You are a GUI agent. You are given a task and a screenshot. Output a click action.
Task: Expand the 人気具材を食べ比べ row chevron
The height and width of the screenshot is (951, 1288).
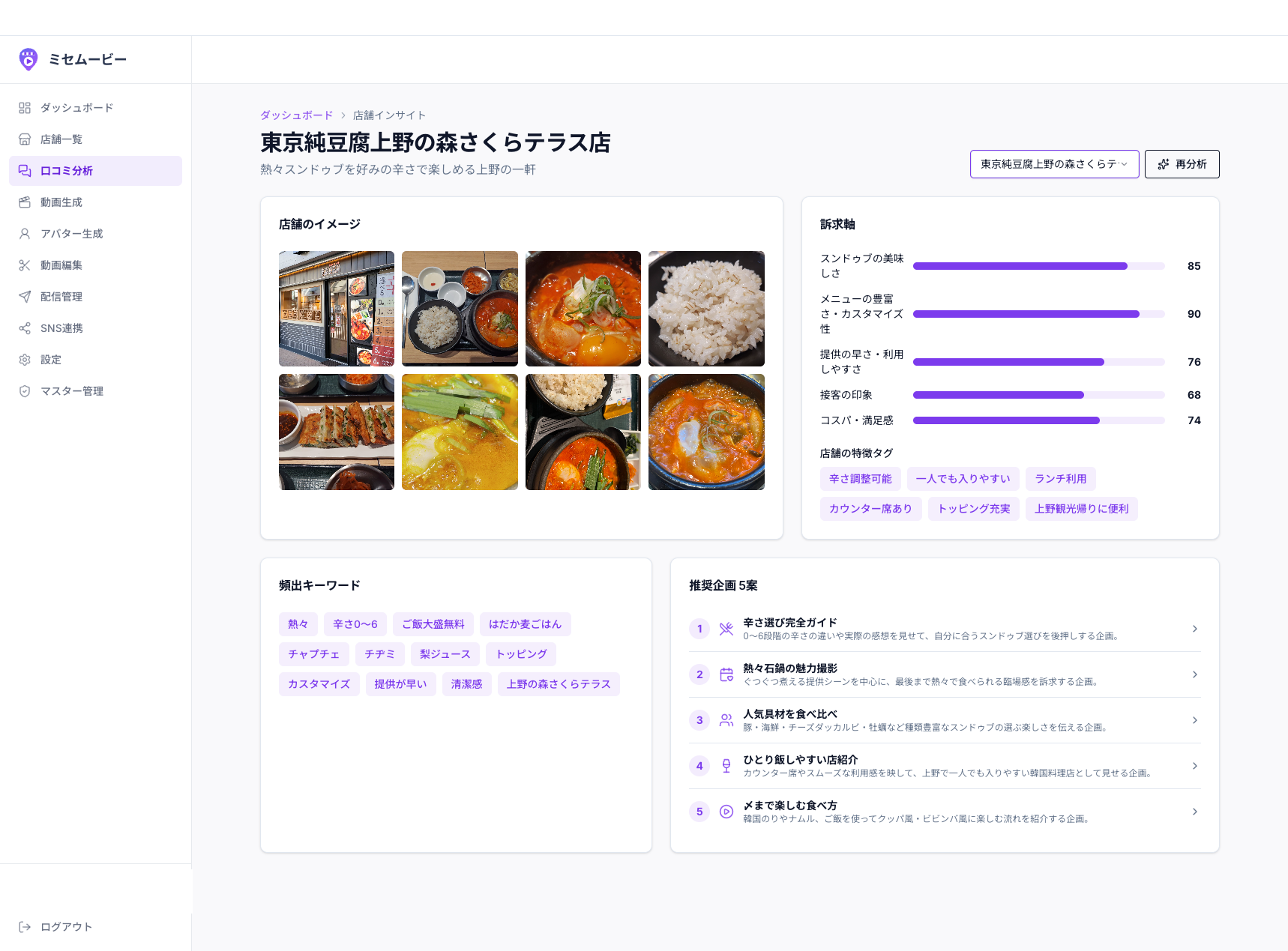1195,720
